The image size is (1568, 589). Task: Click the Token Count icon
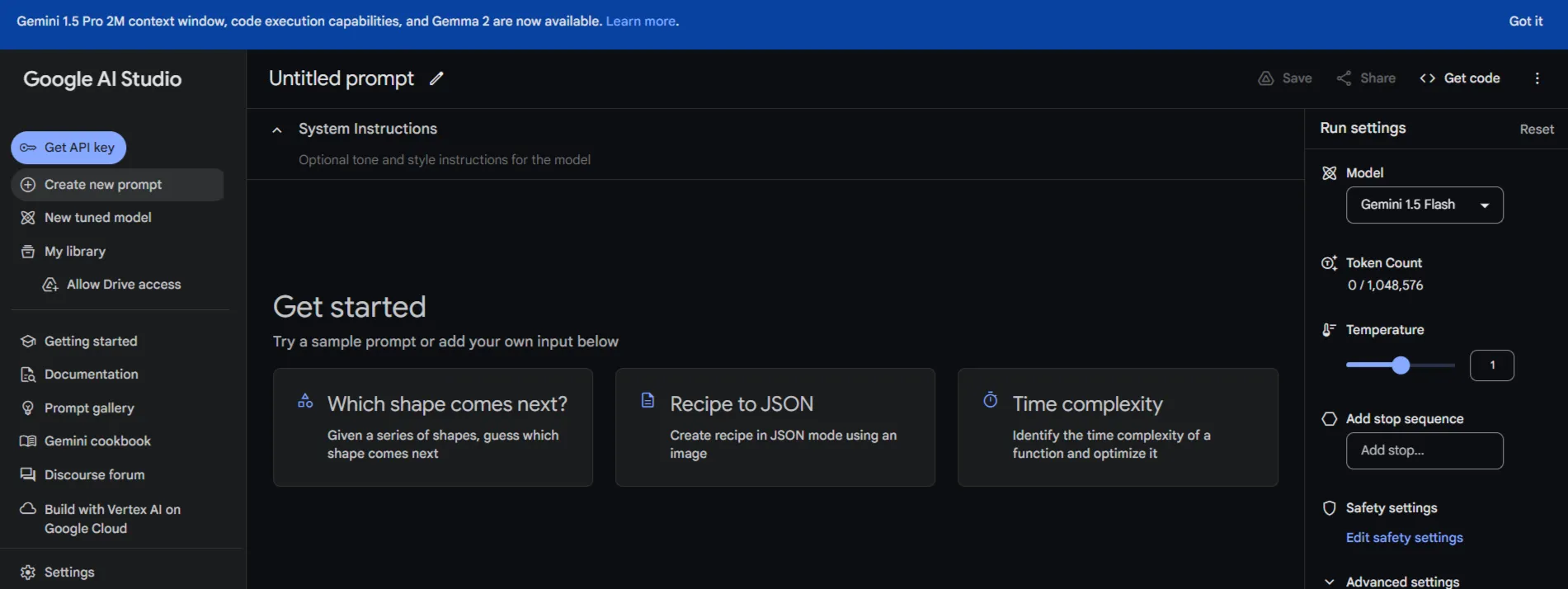click(1329, 263)
